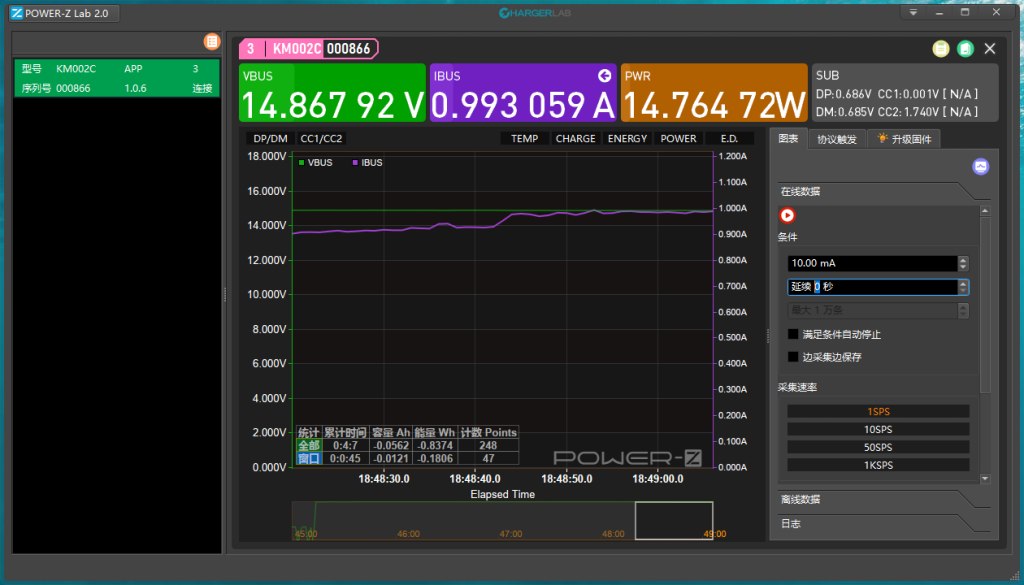The image size is (1024, 585).
Task: Click scroll-up arrow of the online data panel
Action: (985, 211)
